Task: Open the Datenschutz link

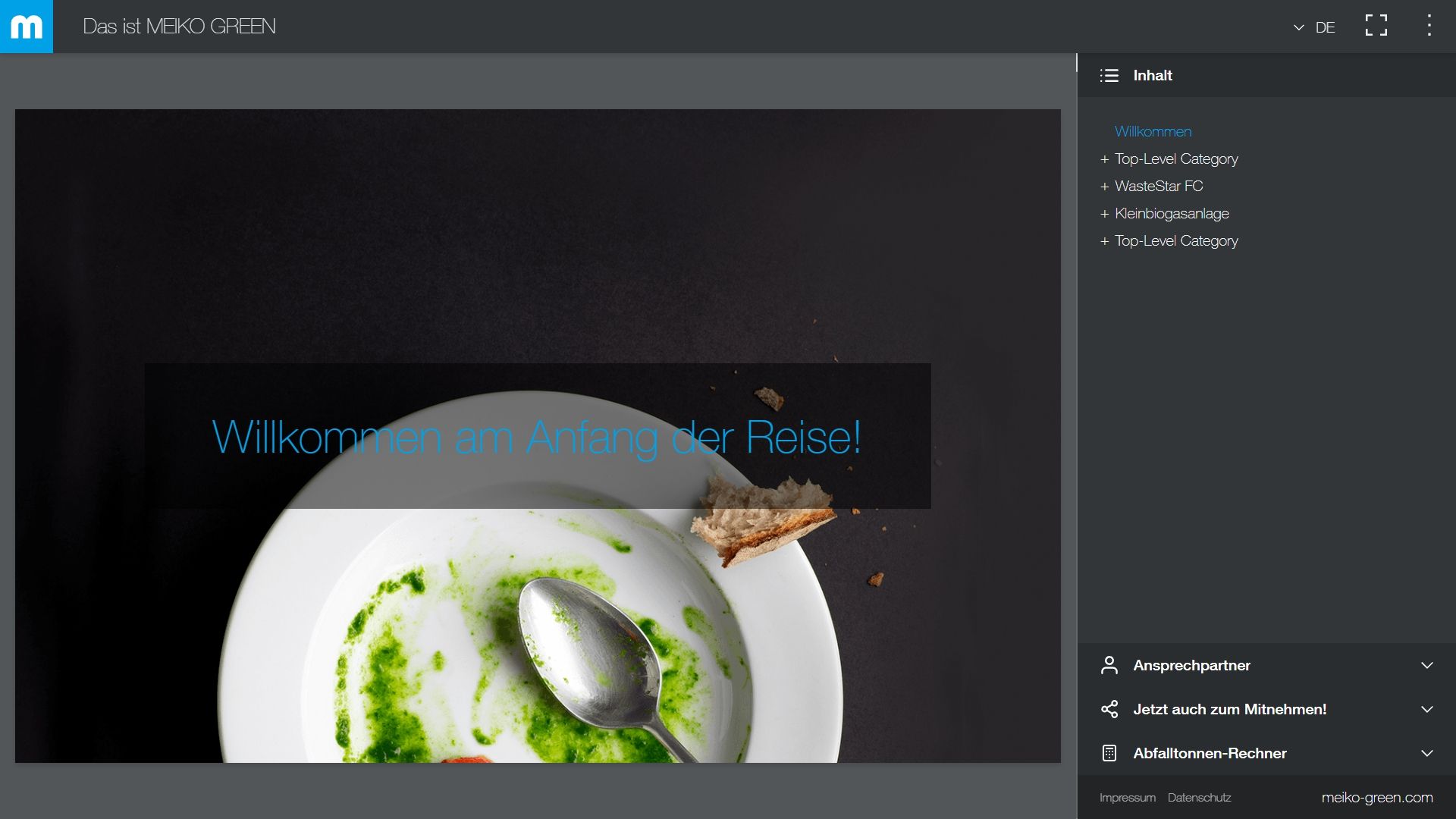Action: coord(1199,798)
